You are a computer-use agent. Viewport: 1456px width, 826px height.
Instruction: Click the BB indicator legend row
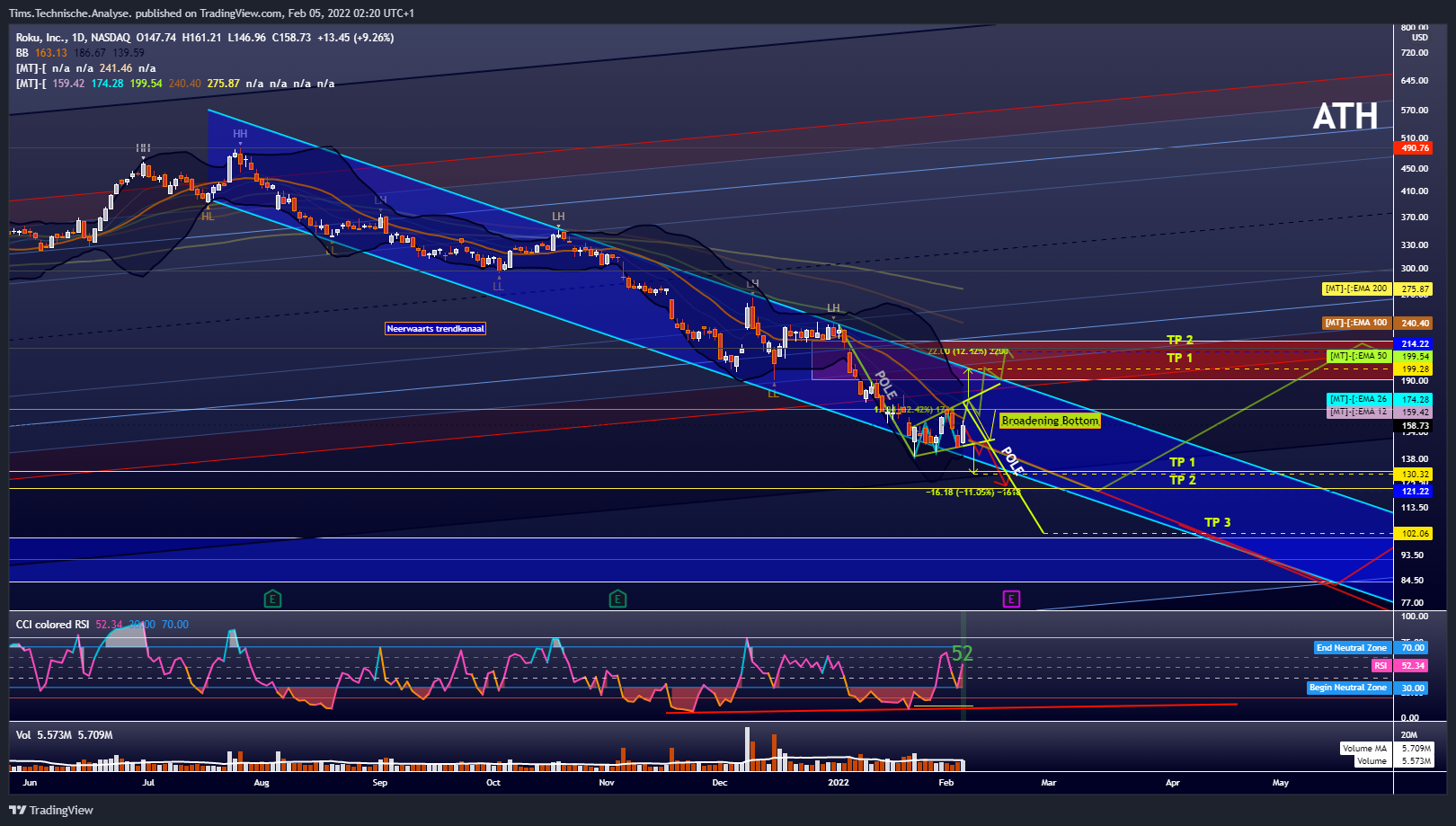pyautogui.click(x=80, y=53)
